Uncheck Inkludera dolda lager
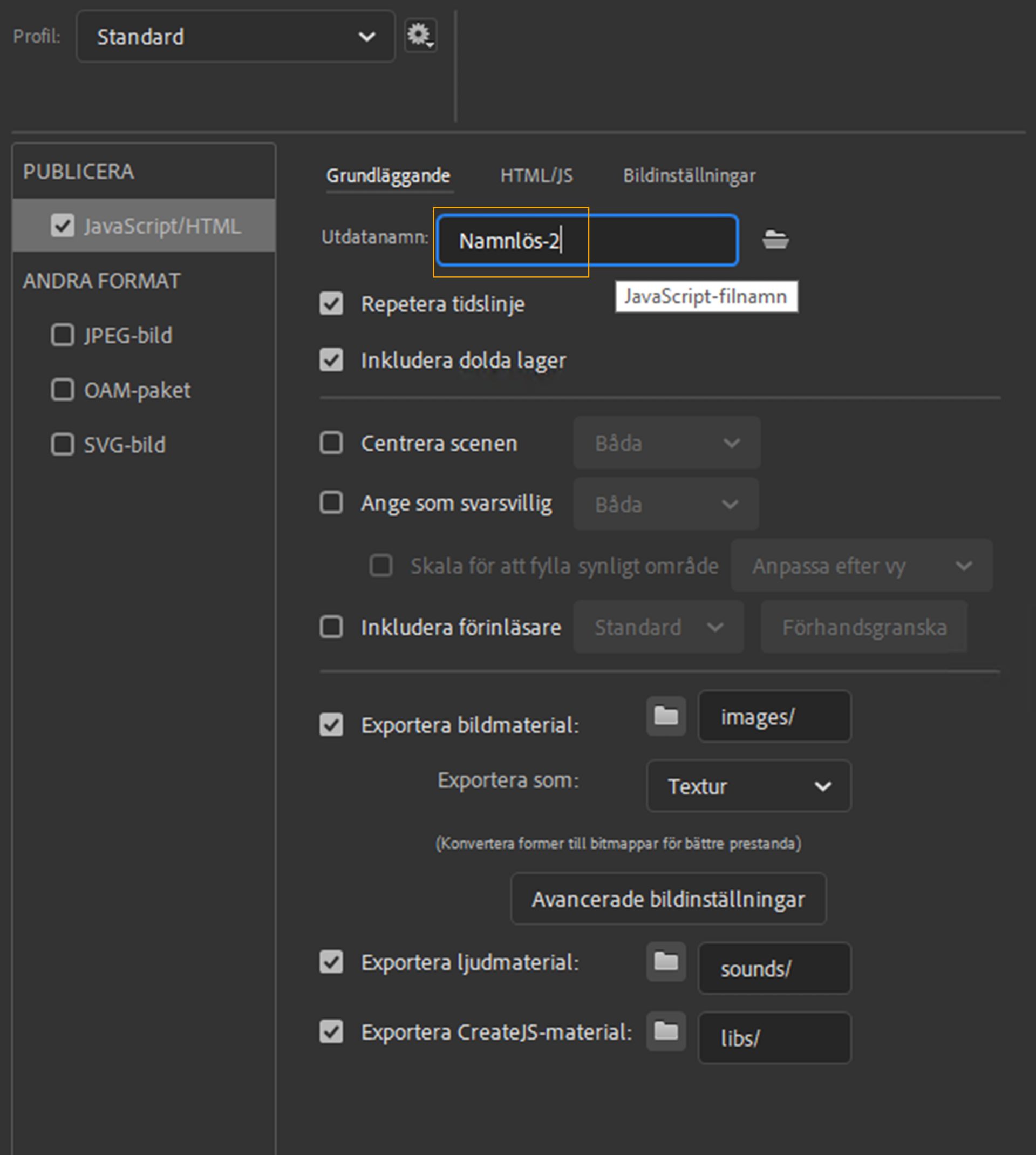This screenshot has height=1155, width=1036. pyautogui.click(x=331, y=360)
